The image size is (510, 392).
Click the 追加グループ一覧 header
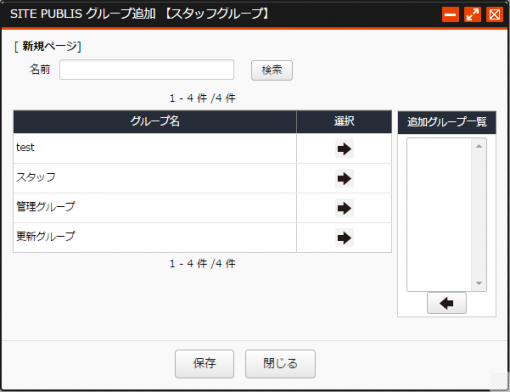click(447, 122)
